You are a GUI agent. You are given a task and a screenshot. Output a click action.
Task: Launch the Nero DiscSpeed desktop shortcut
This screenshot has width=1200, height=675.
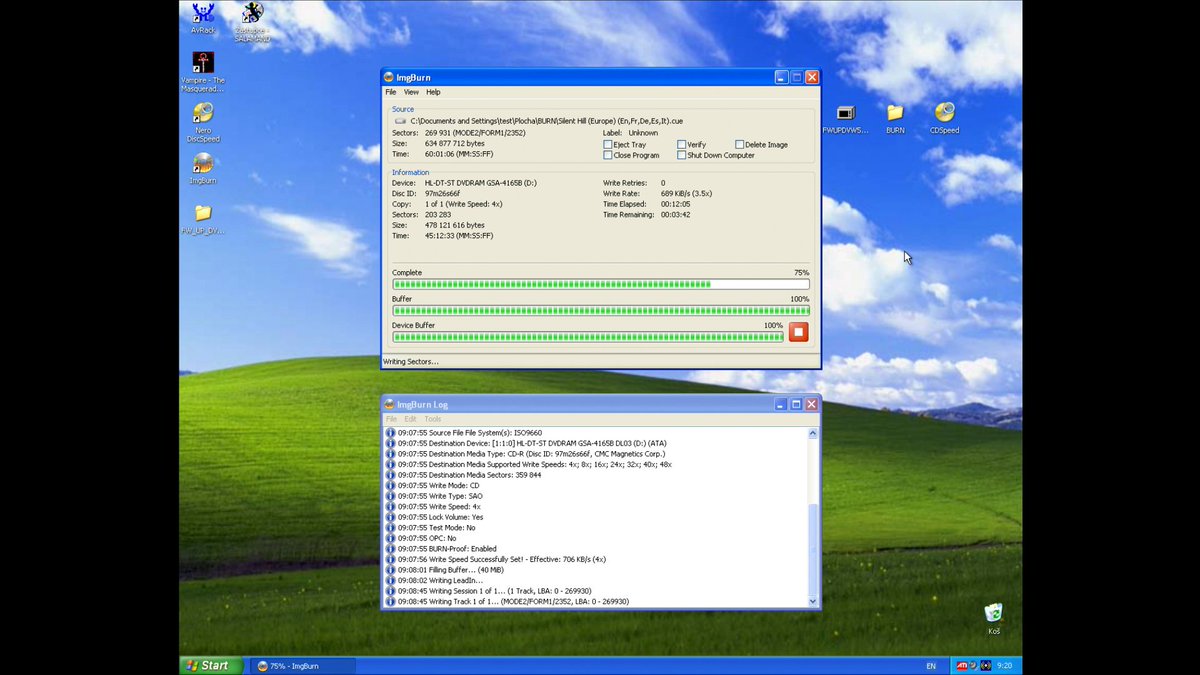[x=203, y=123]
